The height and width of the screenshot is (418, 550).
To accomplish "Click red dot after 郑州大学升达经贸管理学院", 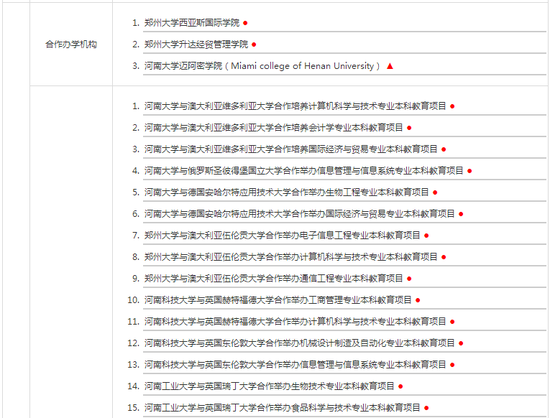I will coord(254,45).
